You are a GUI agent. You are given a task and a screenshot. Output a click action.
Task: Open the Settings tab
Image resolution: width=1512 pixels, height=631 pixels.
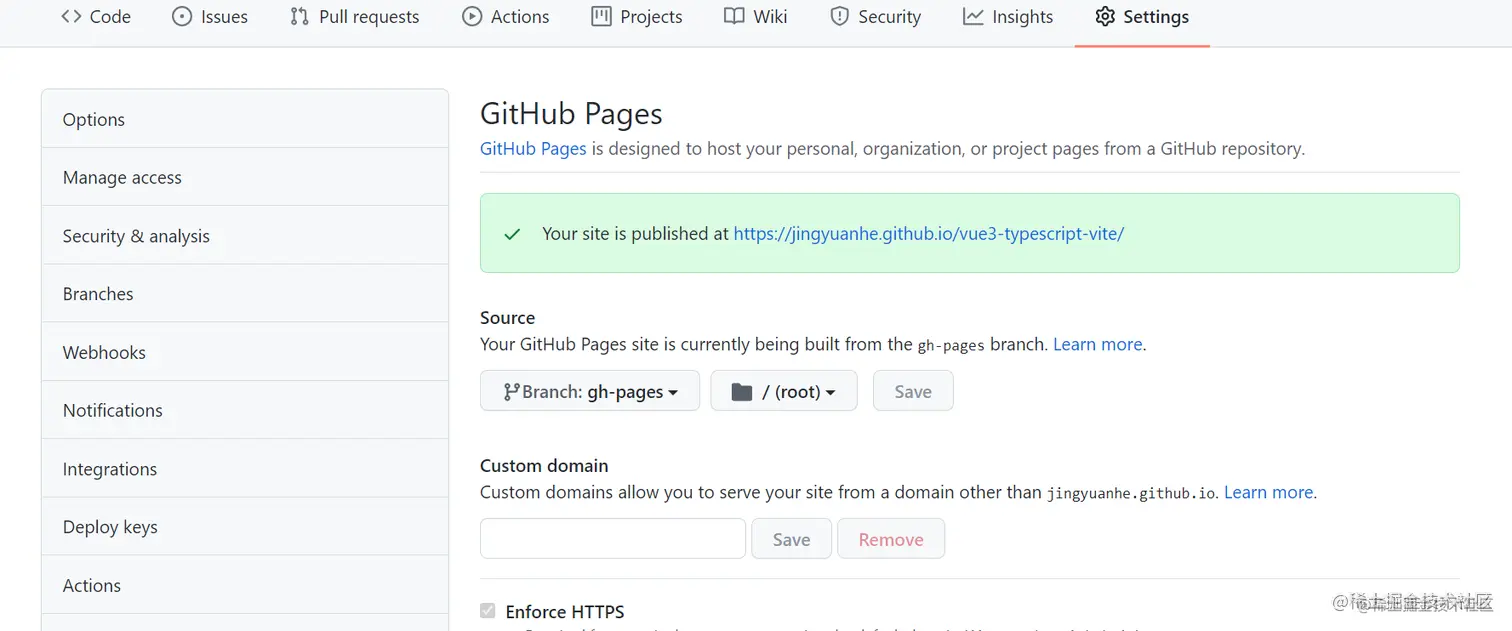(x=1142, y=17)
